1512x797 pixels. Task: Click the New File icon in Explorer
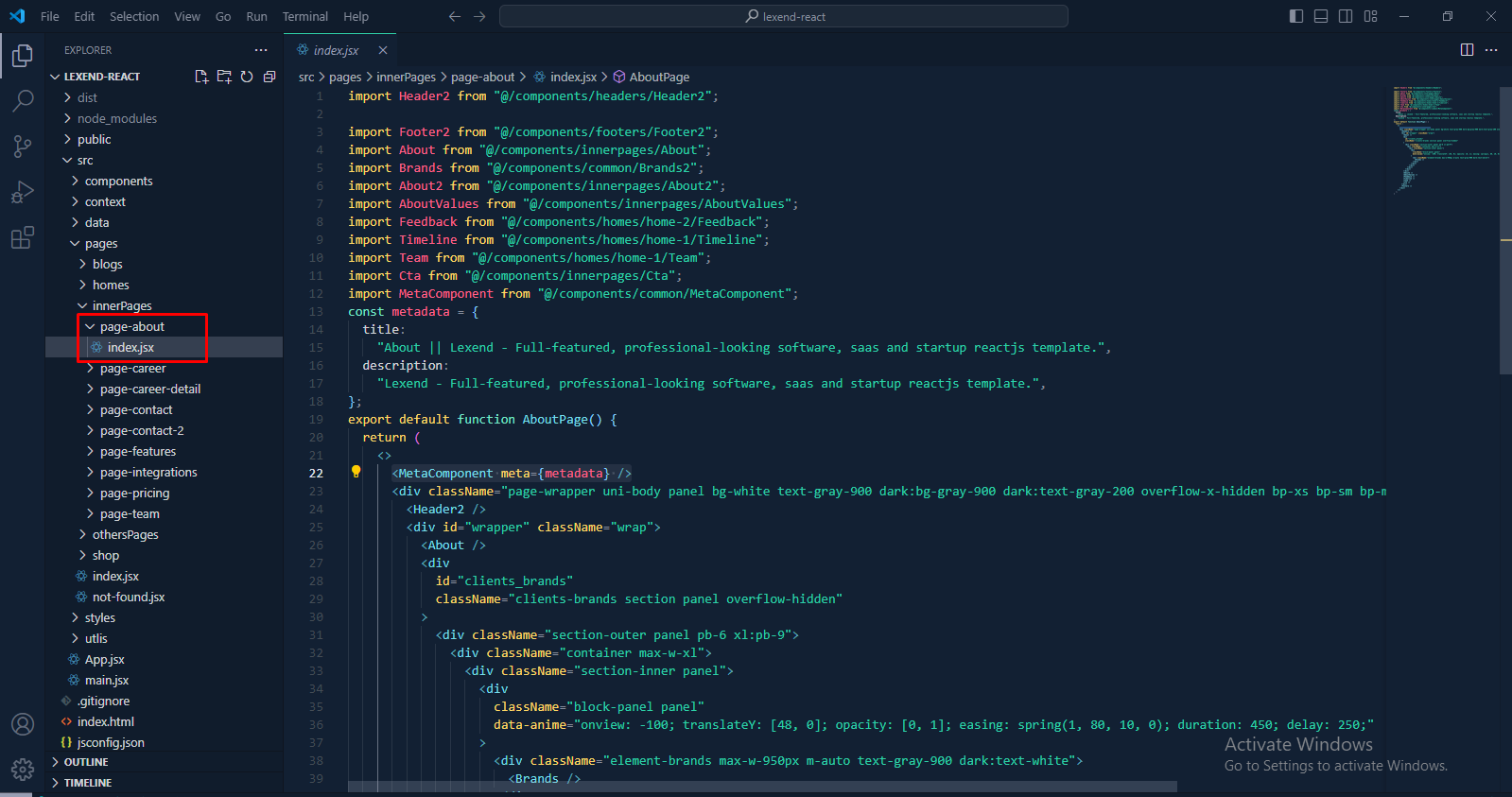pos(201,77)
